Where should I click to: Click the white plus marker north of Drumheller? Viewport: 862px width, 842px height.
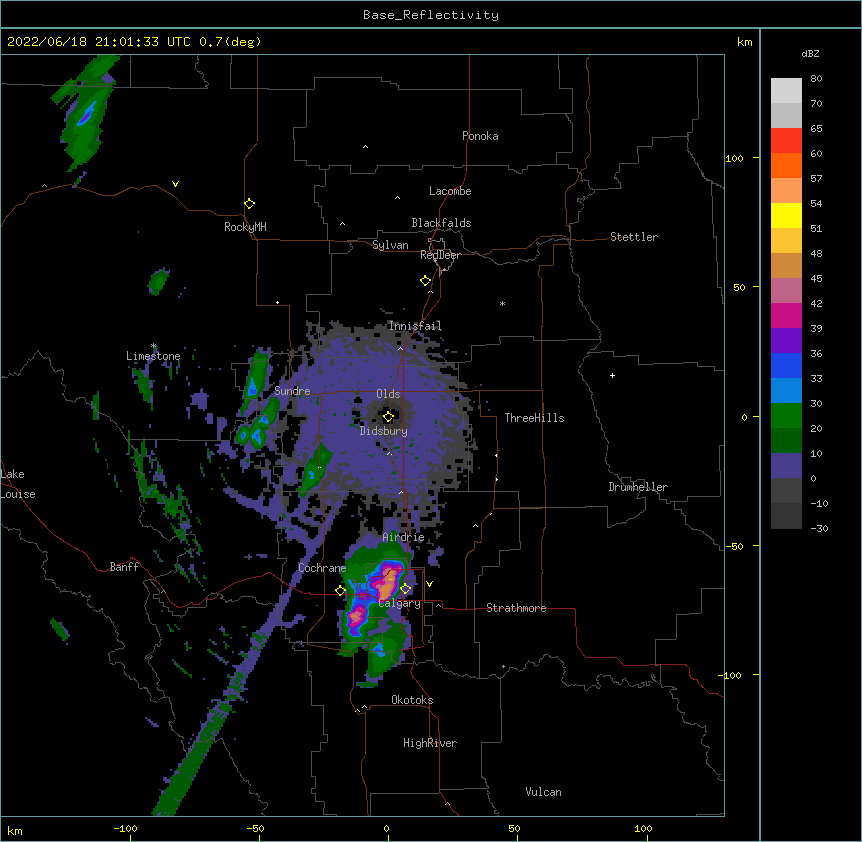[612, 375]
